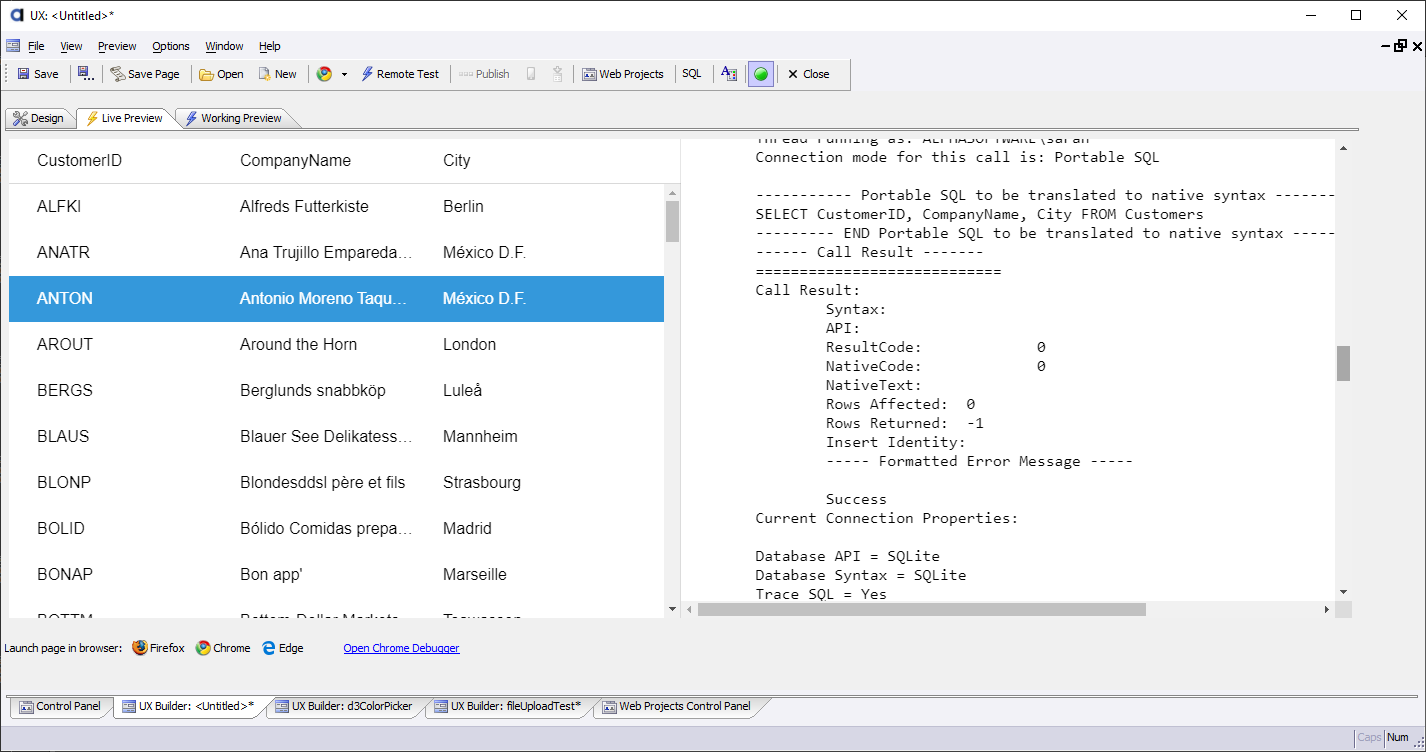The image size is (1426, 752).
Task: Open the Help menu
Action: [270, 46]
